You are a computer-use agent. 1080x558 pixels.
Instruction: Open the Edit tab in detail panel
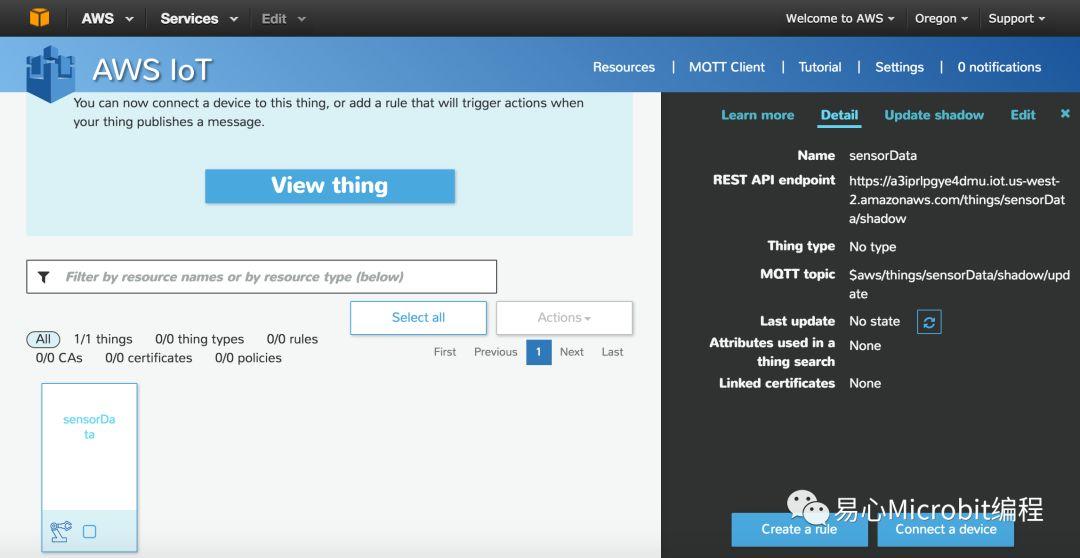tap(1022, 115)
